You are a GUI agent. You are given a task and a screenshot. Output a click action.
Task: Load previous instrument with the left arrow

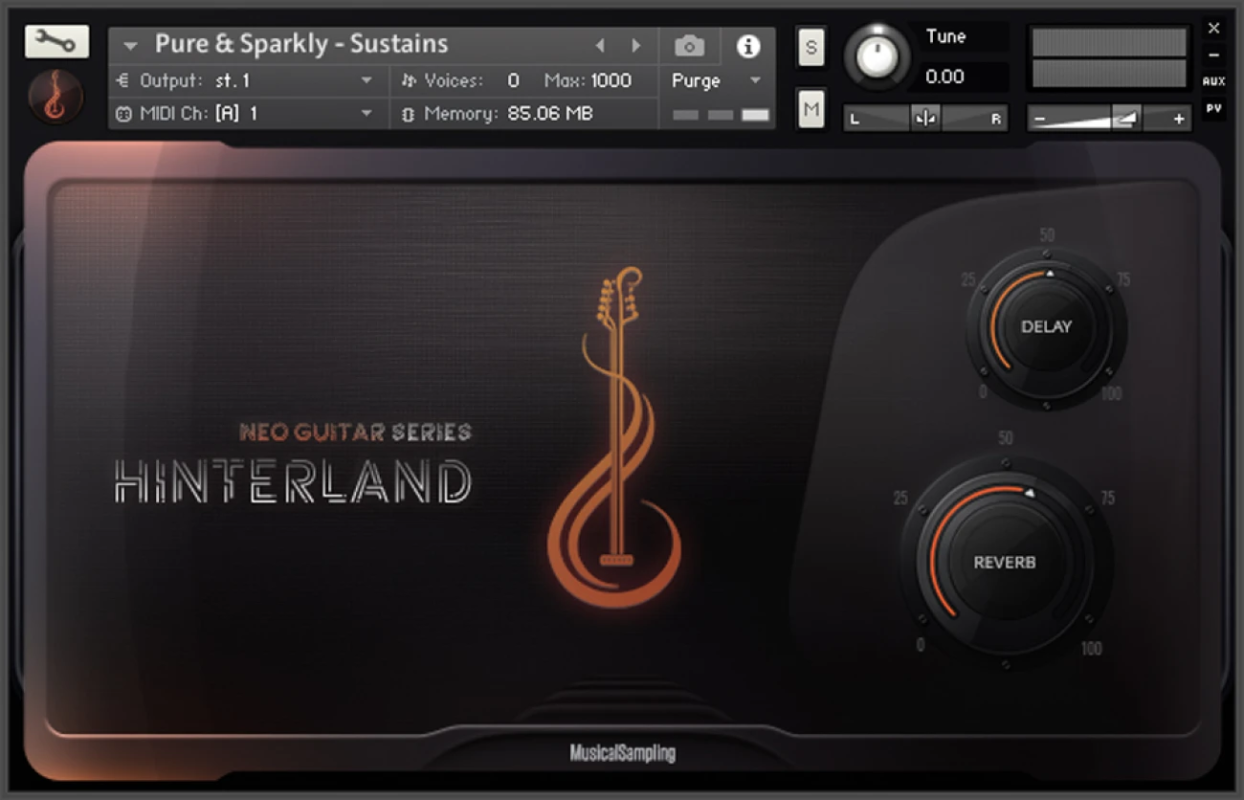click(x=600, y=46)
